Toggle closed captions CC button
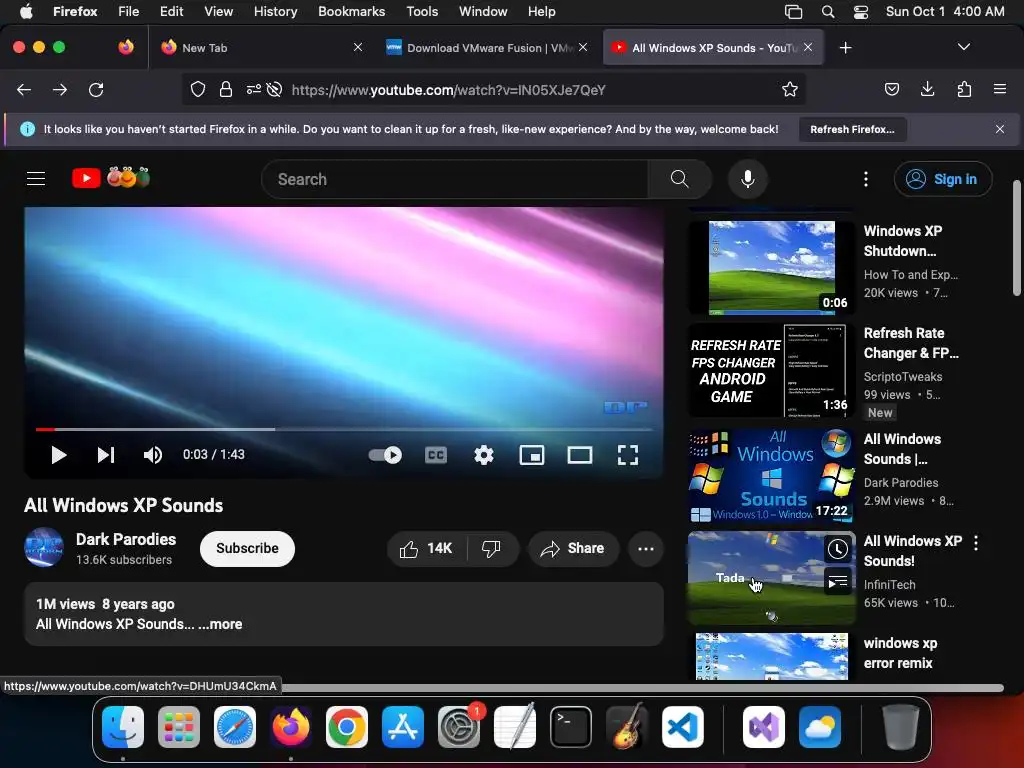 tap(436, 455)
